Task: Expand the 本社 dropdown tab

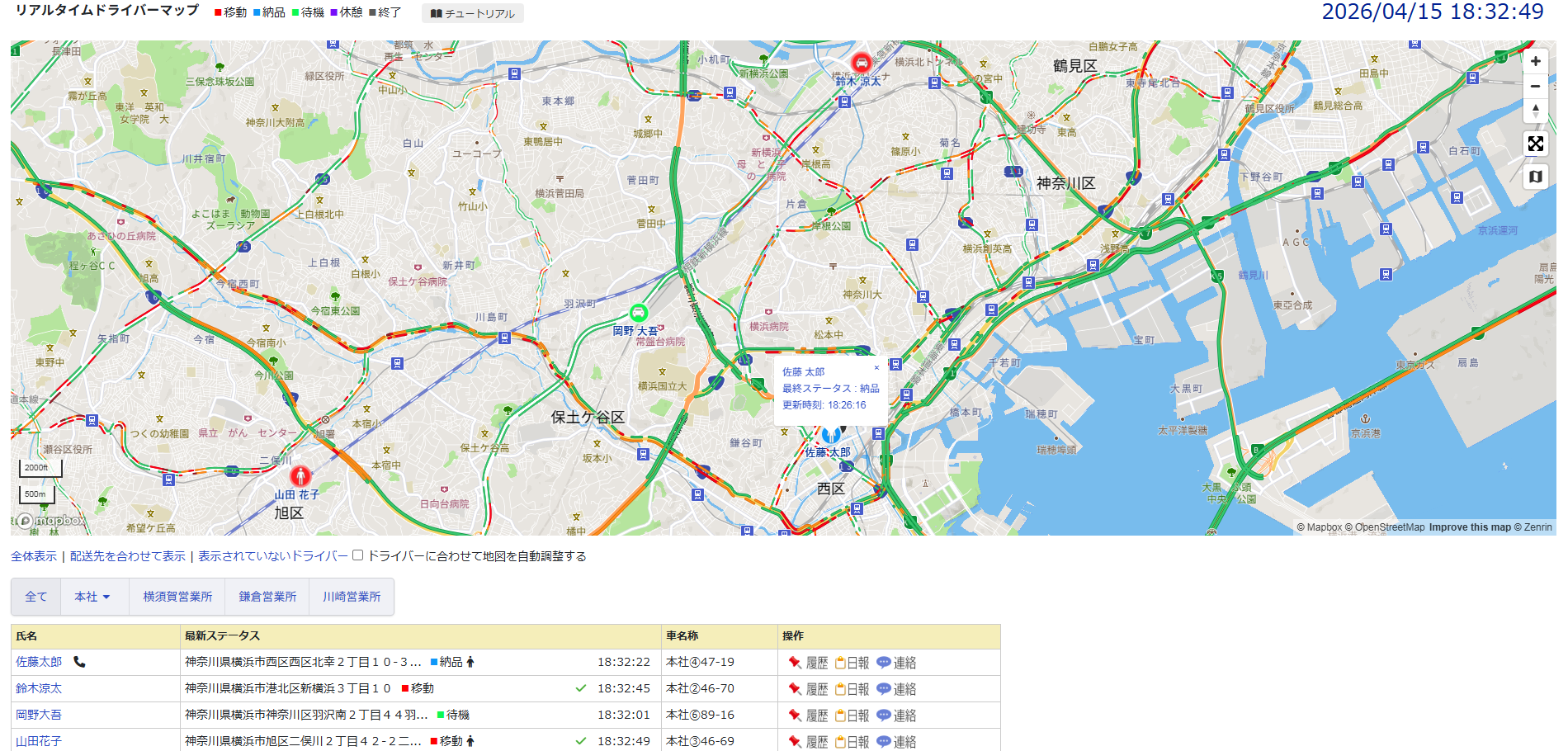Action: (x=93, y=597)
